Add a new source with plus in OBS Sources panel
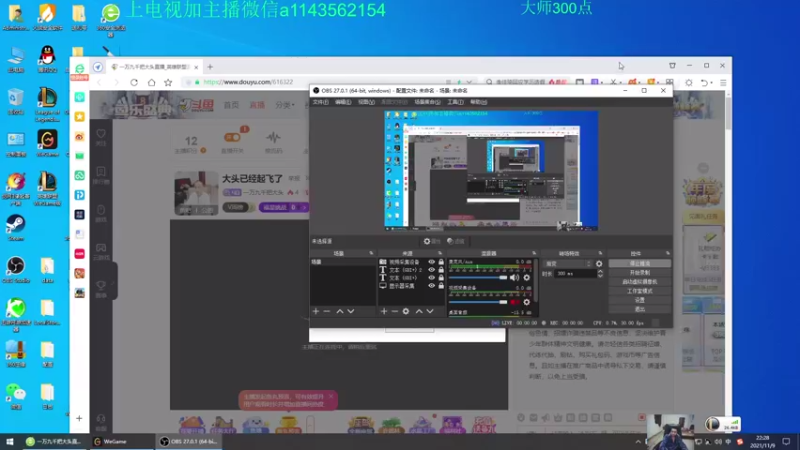 (384, 311)
